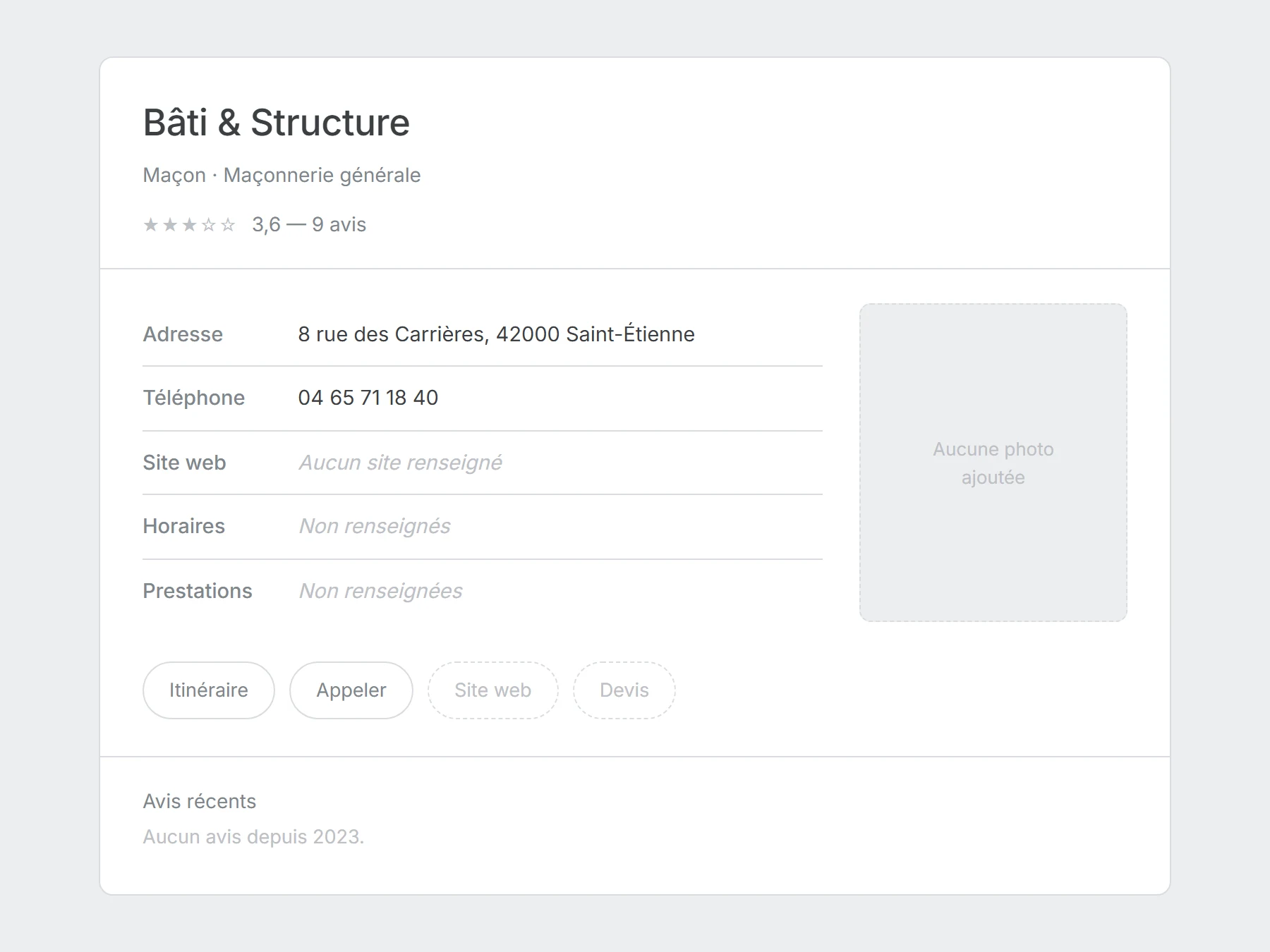Click the Devis button
The height and width of the screenshot is (952, 1270).
624,690
